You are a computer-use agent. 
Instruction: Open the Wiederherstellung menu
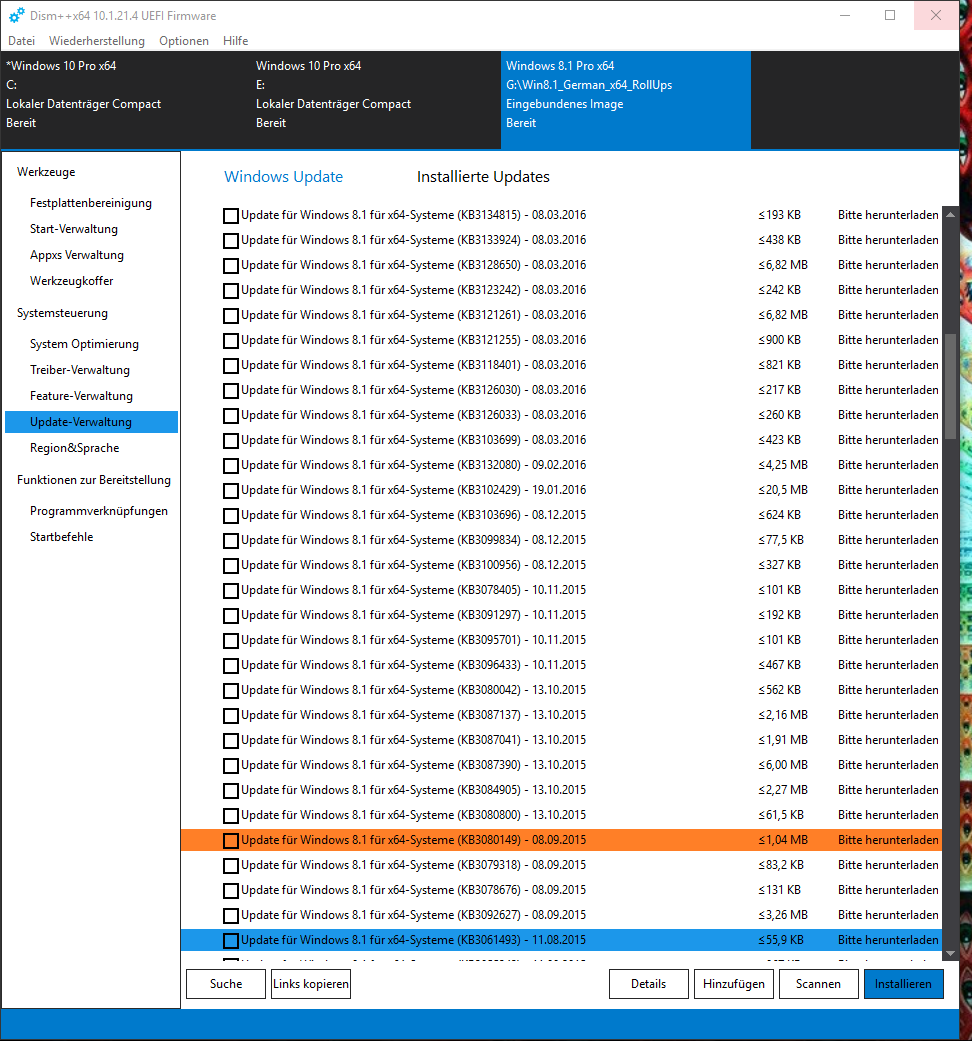[97, 40]
